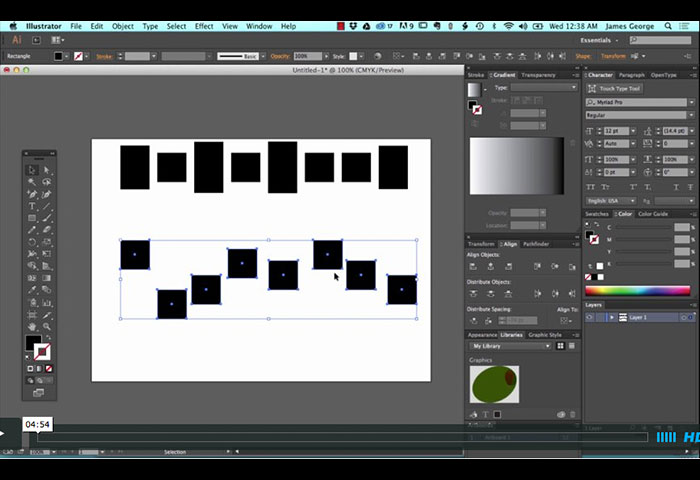Click Horizontal Distribute Center icon
Screen dimensions: 700x480
(x=555, y=294)
